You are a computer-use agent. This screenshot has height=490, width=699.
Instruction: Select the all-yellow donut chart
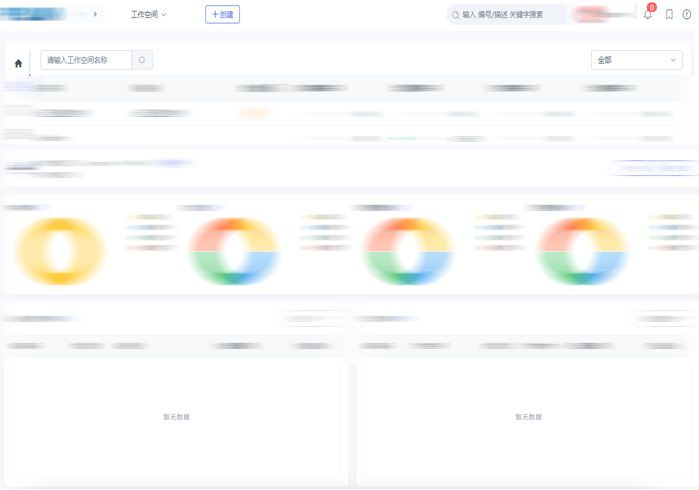tap(60, 251)
